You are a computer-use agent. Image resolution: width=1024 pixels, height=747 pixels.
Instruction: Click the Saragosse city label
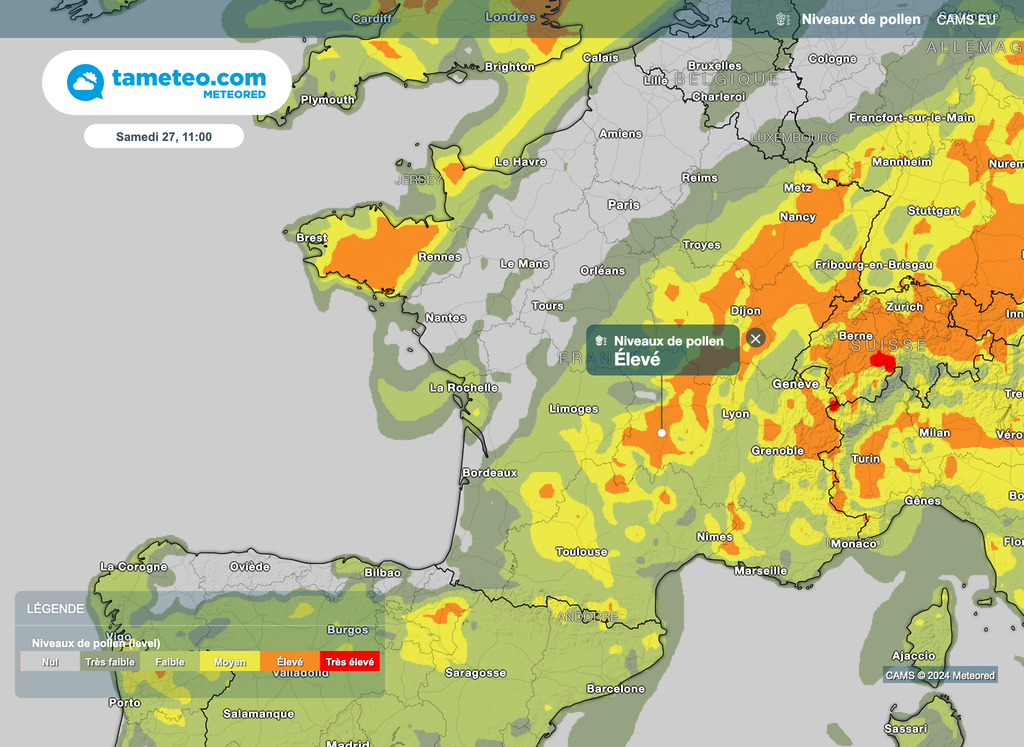click(475, 673)
